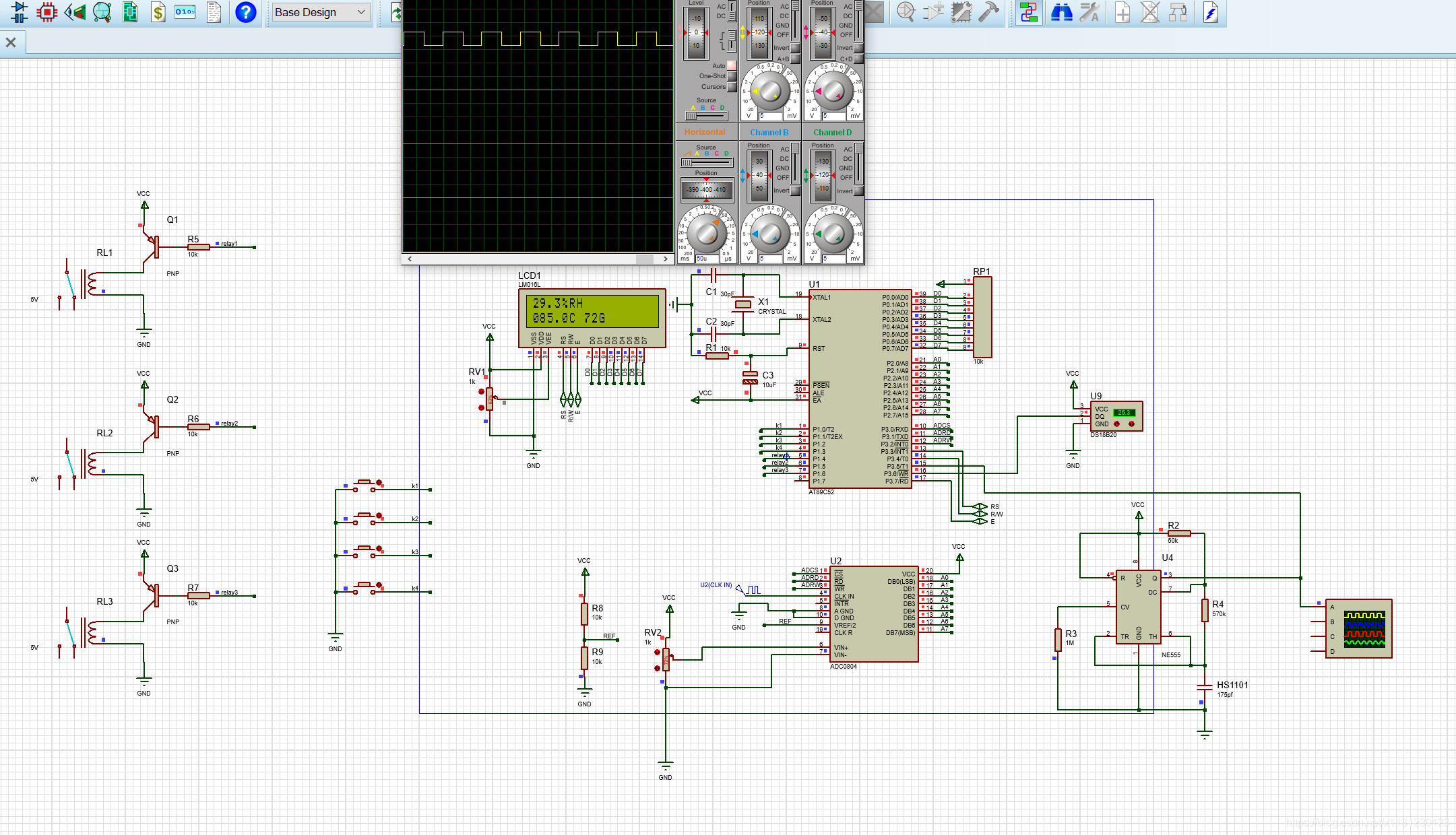Image resolution: width=1456 pixels, height=835 pixels.
Task: Open the 3D Visualizer icon
Action: pos(75,12)
